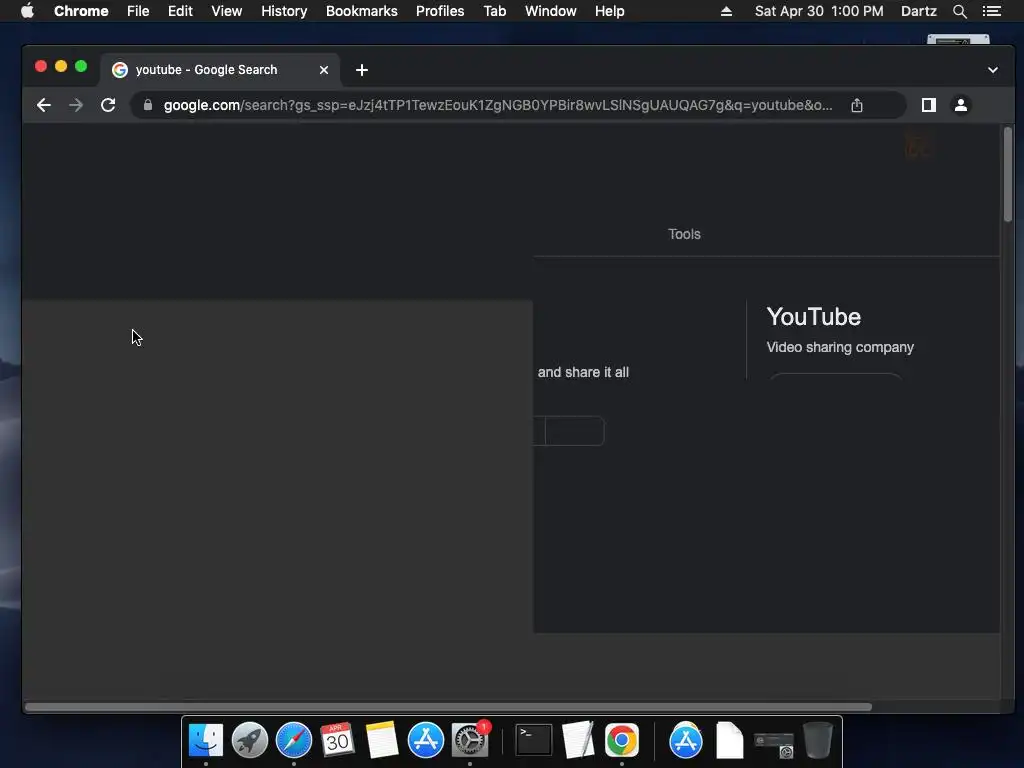Viewport: 1024px width, 768px height.
Task: Open the Edit menu
Action: (x=180, y=11)
